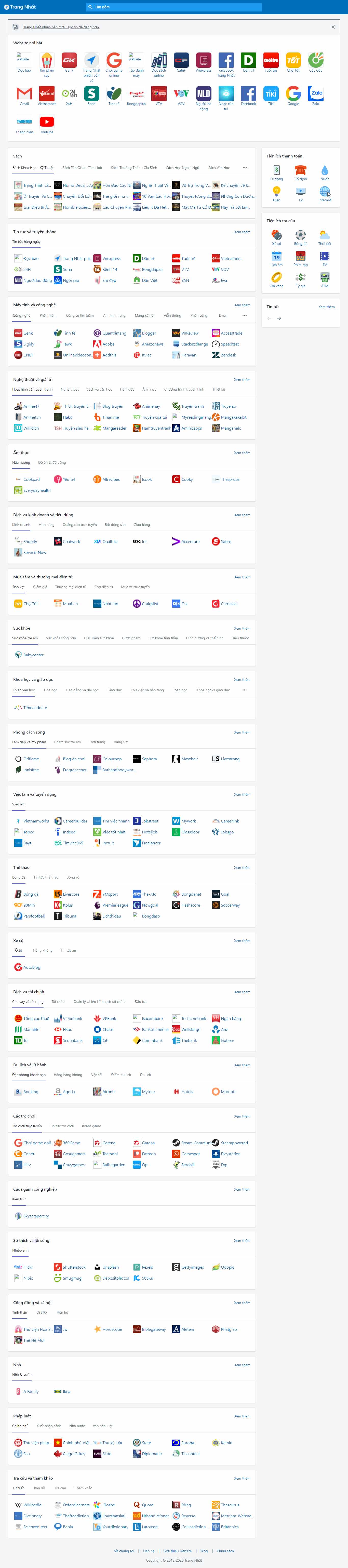Select the Phần mềm tab

pos(48,315)
